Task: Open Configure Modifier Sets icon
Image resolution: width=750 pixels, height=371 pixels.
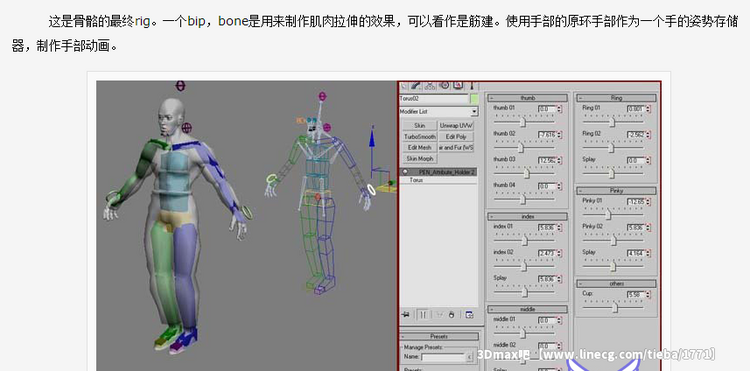Action: pos(469,315)
